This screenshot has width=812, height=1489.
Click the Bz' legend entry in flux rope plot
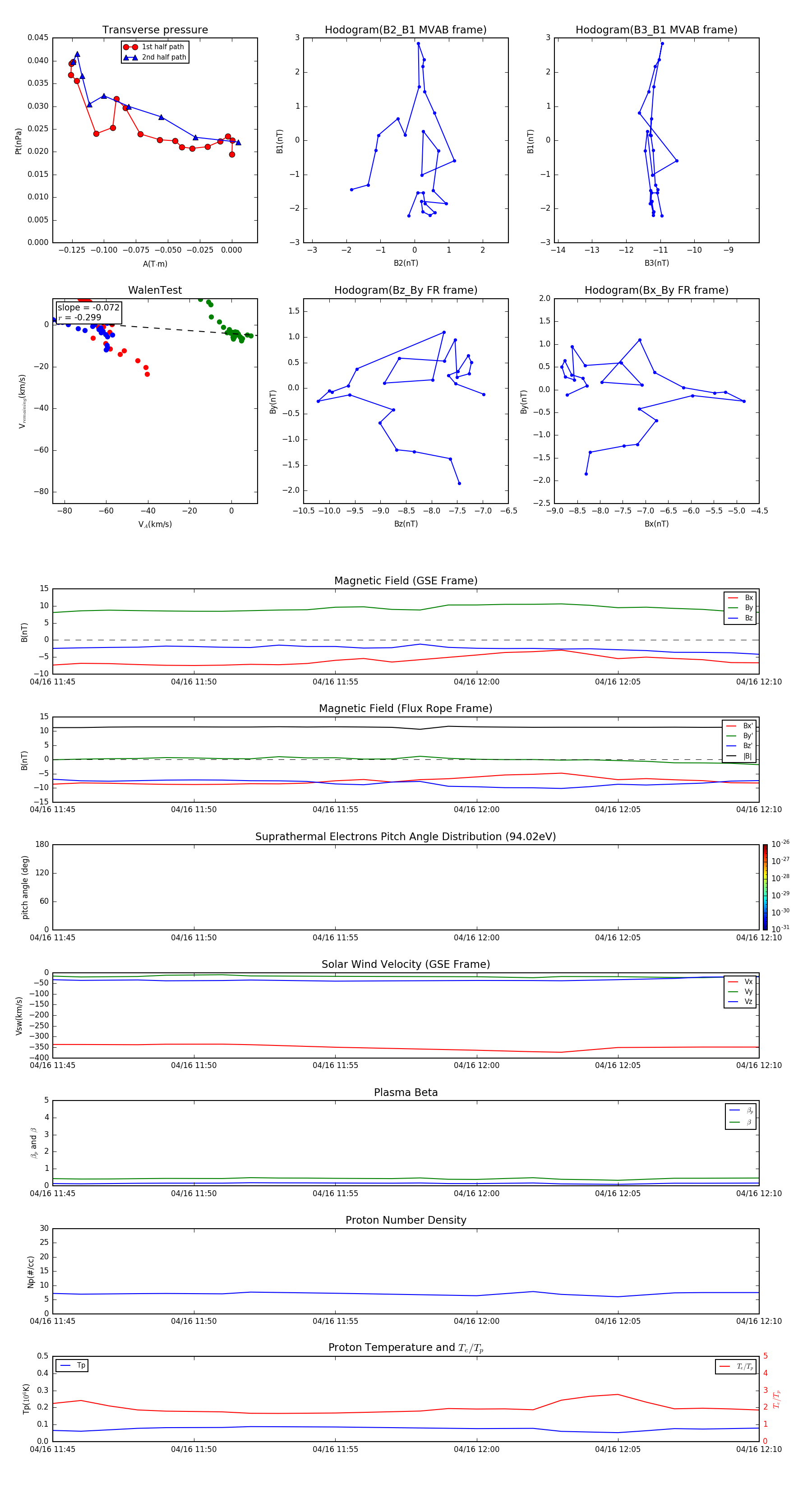(x=739, y=746)
